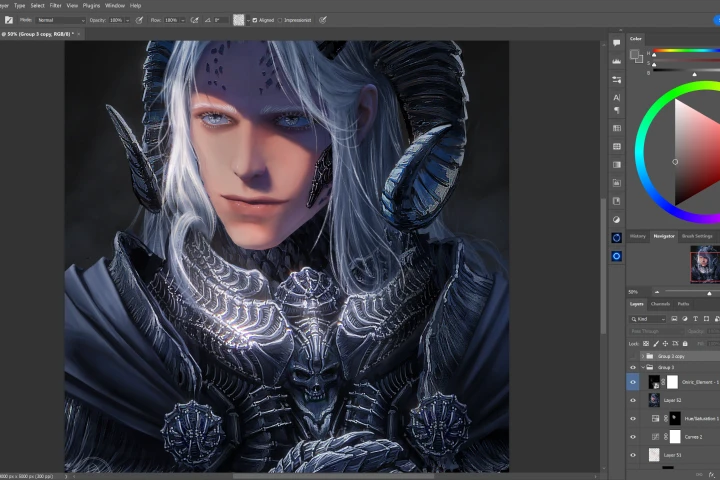Viewport: 720px width, 480px height.
Task: Filter layers by pixel layers icon
Action: point(674,319)
